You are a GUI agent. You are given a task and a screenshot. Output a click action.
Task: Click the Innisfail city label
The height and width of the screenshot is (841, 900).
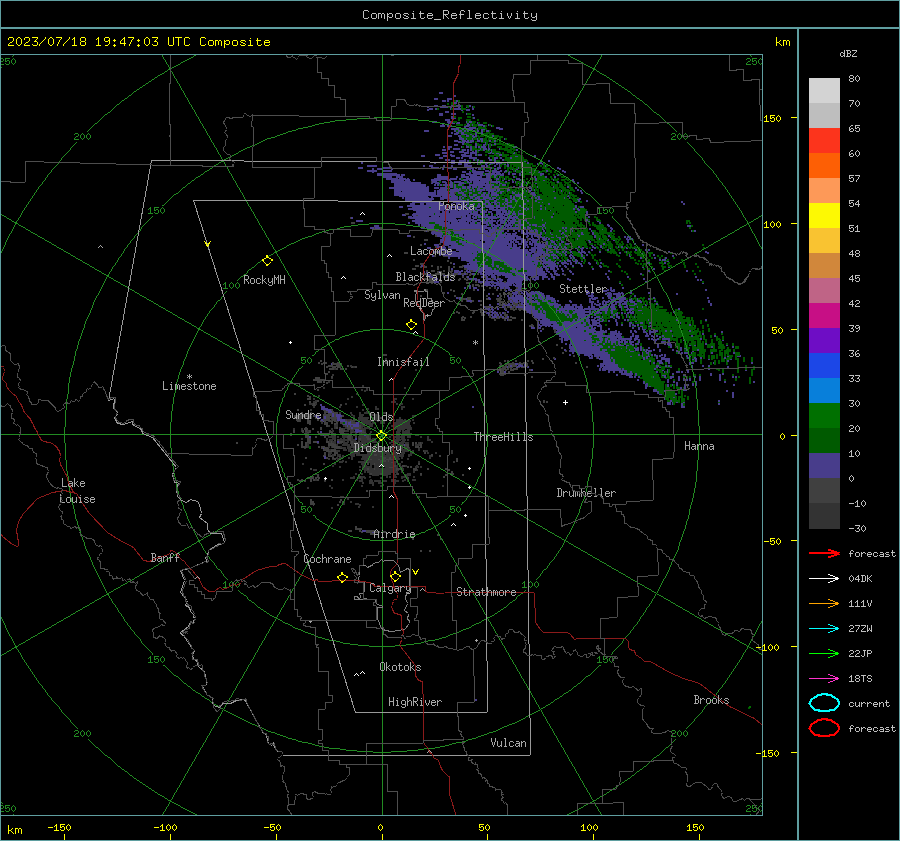point(403,362)
